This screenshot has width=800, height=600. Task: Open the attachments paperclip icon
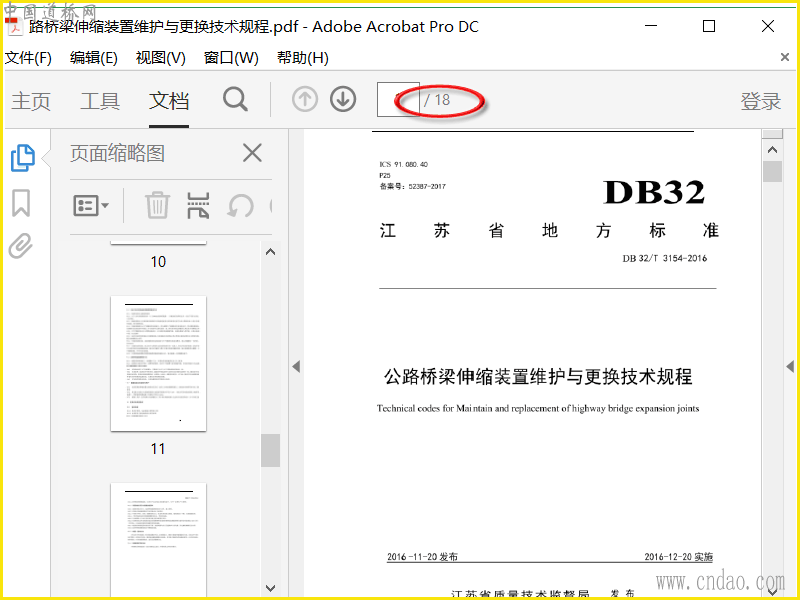click(x=21, y=246)
